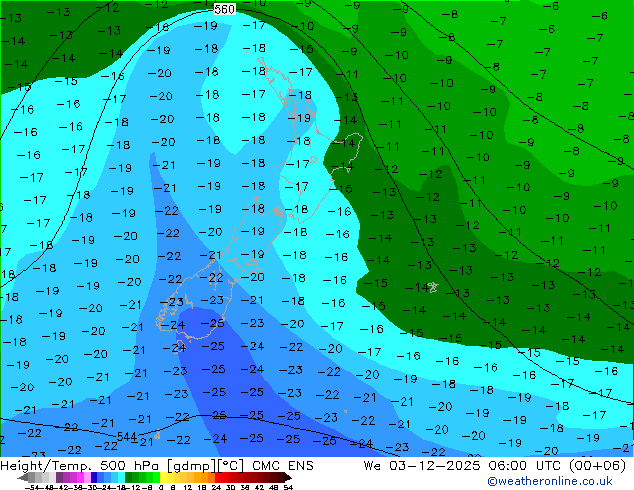Click the dark maroon right arrow end of legend

288,477
